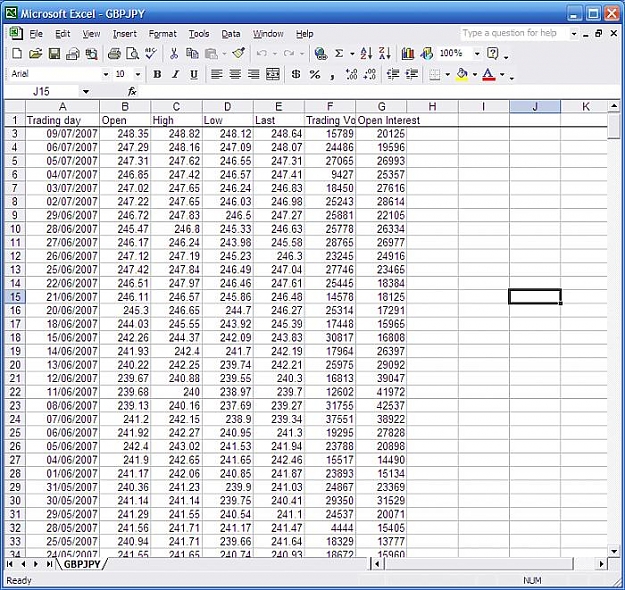
Task: Open the font size dropdown
Action: [138, 75]
